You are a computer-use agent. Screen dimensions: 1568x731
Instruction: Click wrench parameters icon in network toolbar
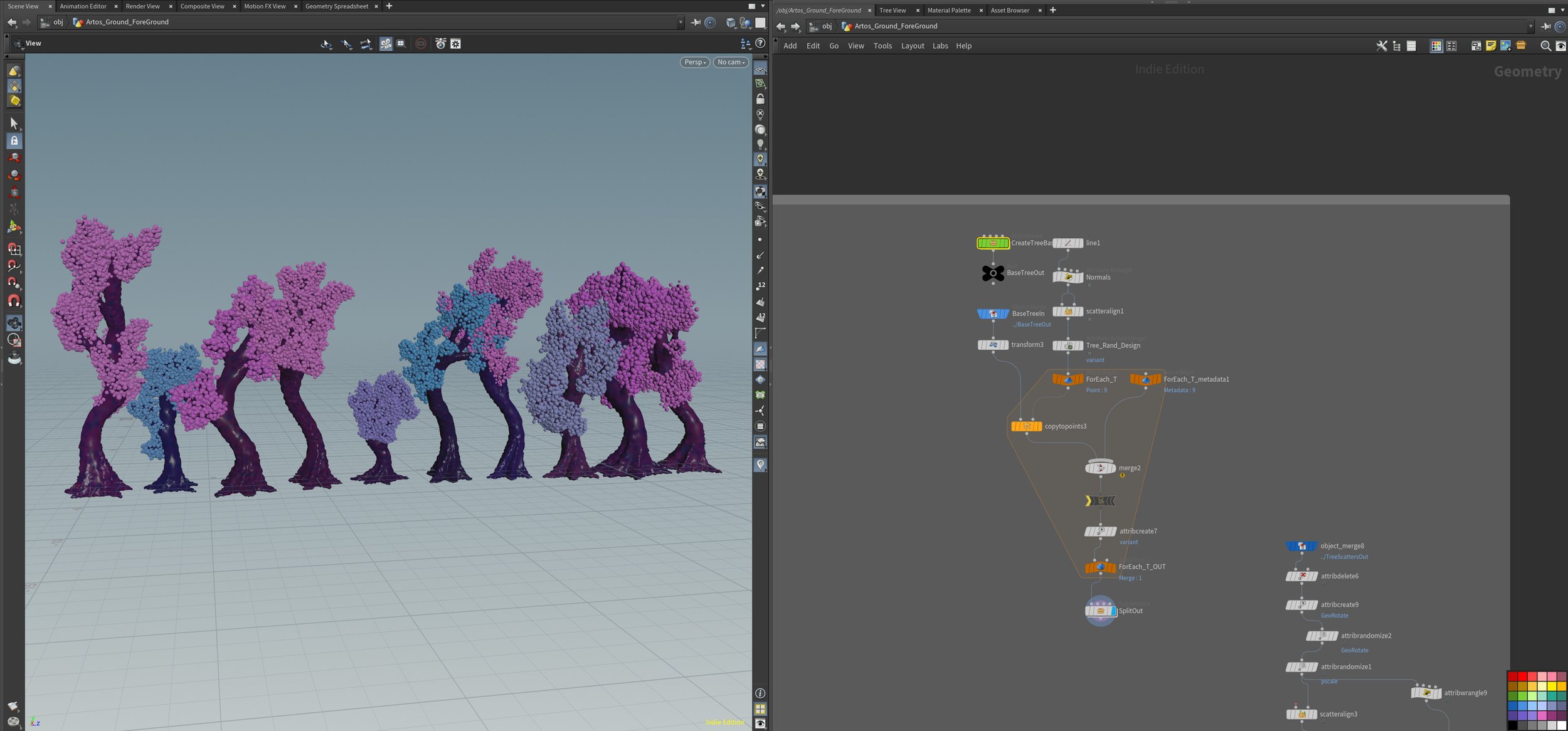[x=1381, y=46]
